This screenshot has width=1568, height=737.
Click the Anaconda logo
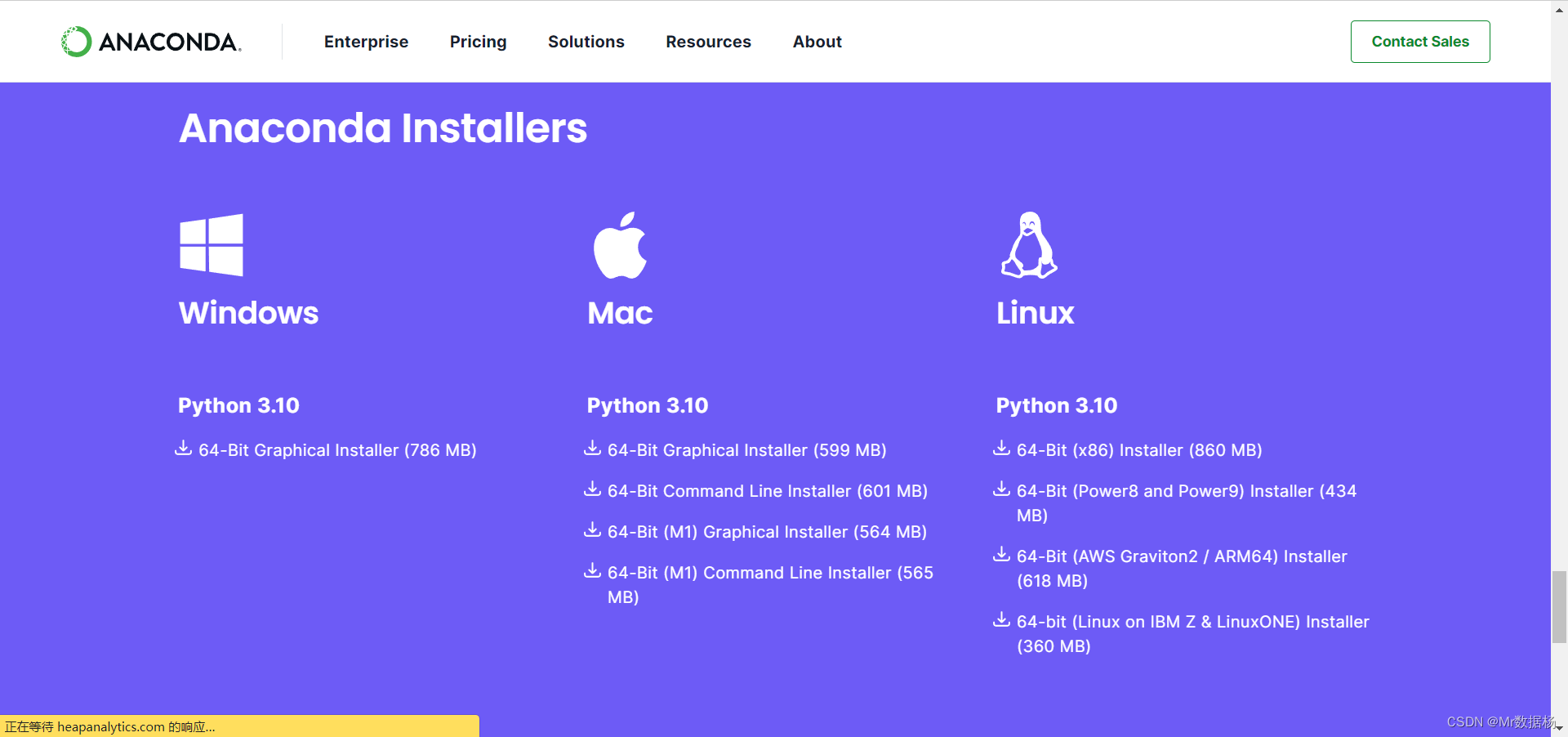click(x=149, y=41)
